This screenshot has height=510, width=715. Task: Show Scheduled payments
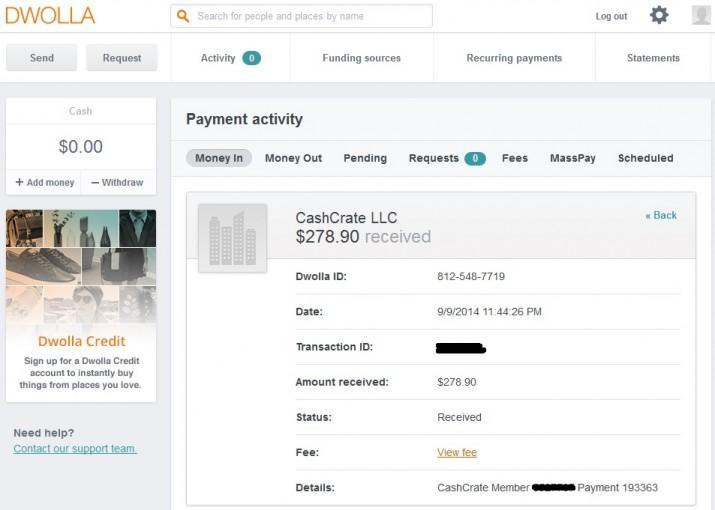point(645,158)
